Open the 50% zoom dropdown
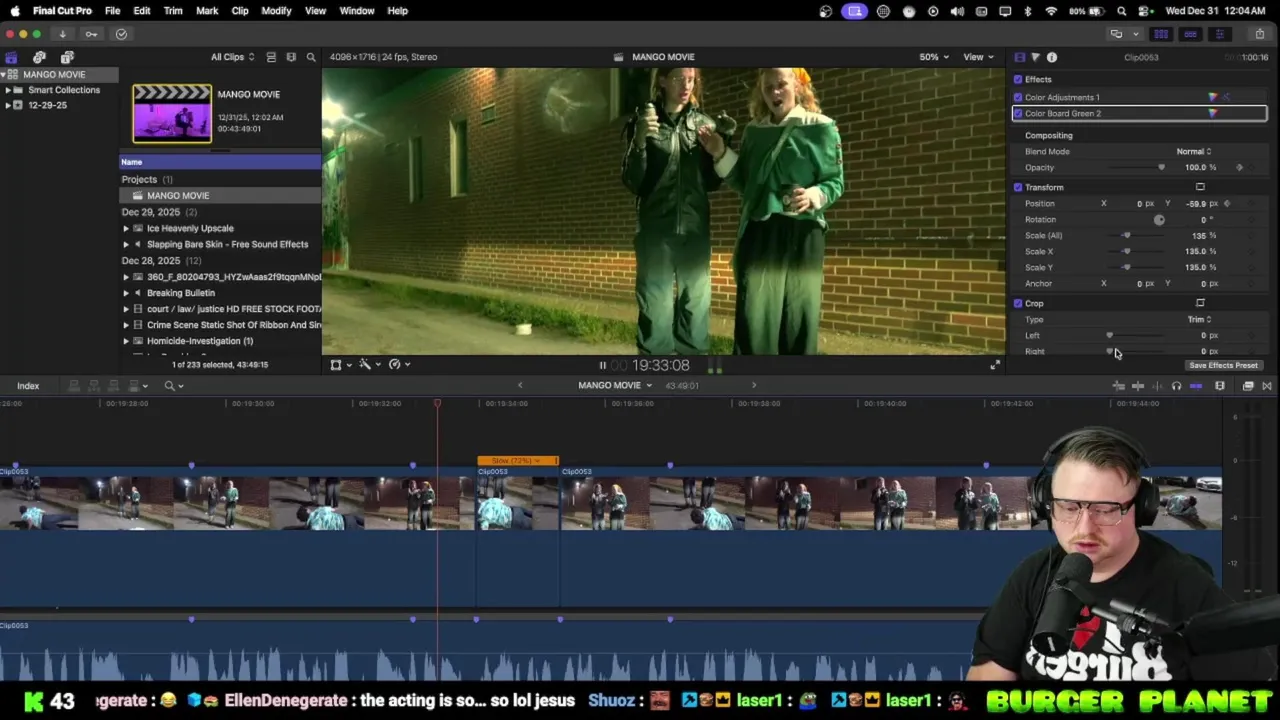Screen dimensions: 1280x720 point(934,57)
